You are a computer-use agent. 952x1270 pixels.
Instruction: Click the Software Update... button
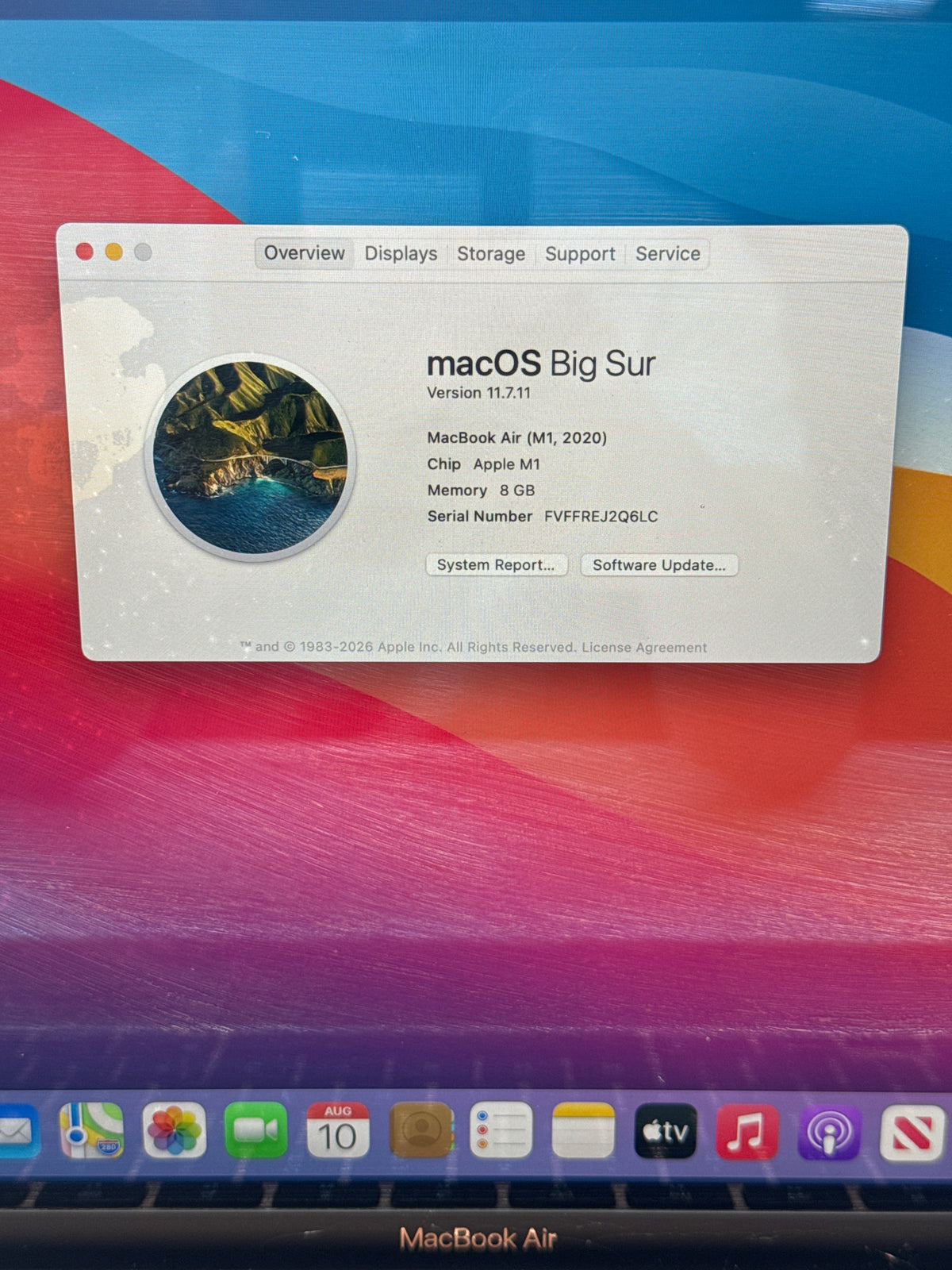[x=659, y=565]
